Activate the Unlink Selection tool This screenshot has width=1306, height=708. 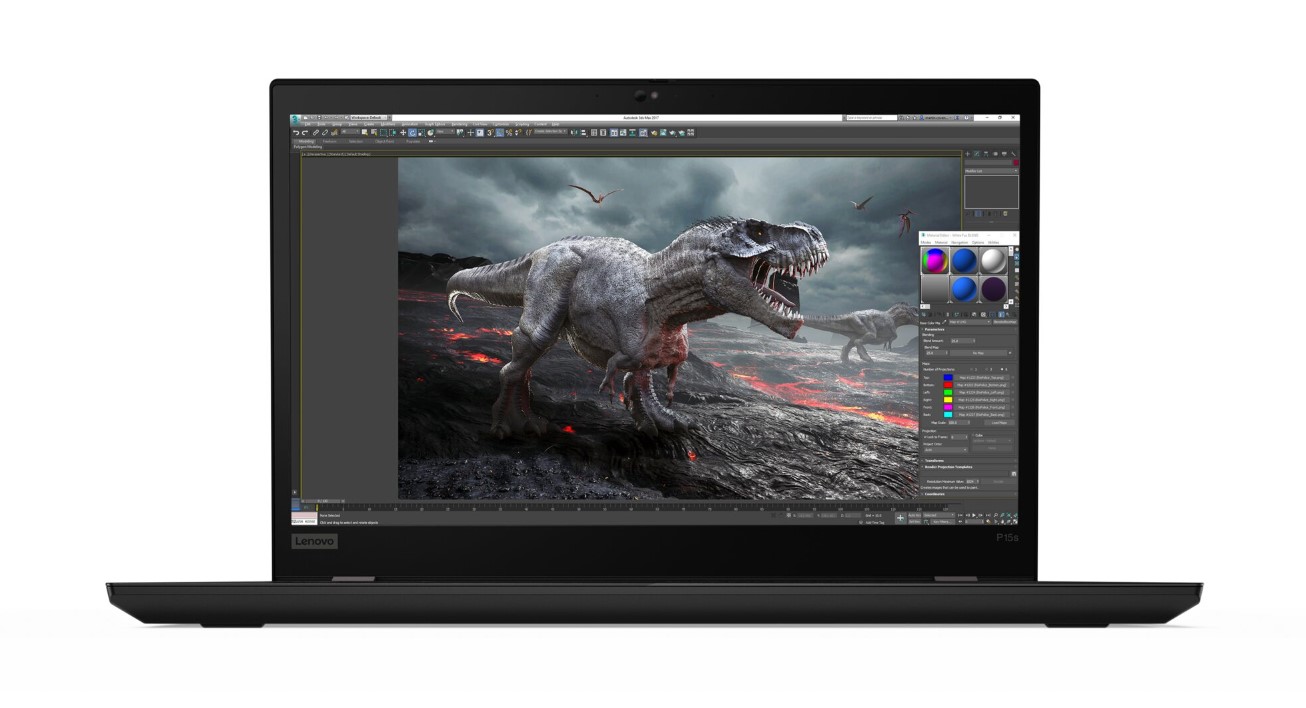tap(325, 132)
